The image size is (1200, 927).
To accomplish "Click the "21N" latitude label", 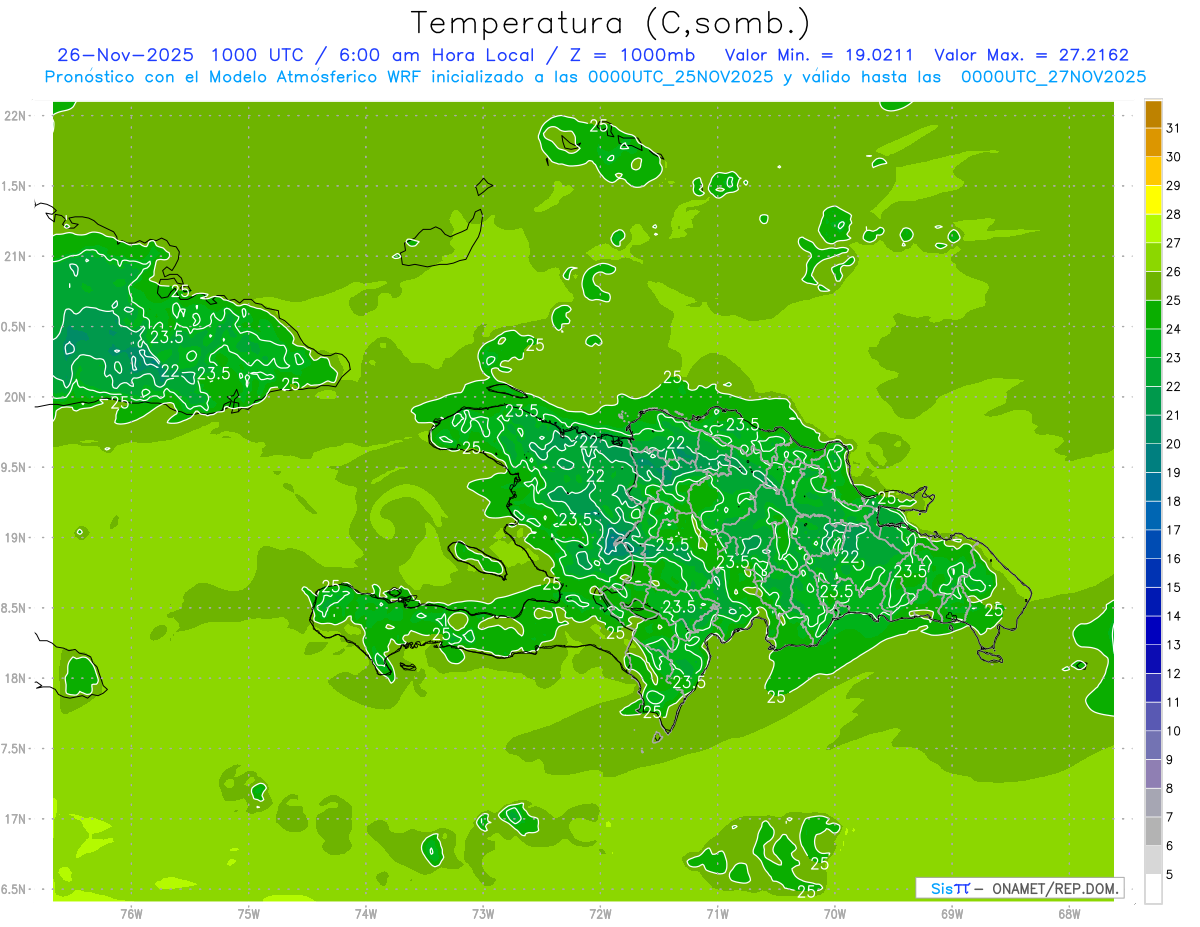I will point(14,256).
